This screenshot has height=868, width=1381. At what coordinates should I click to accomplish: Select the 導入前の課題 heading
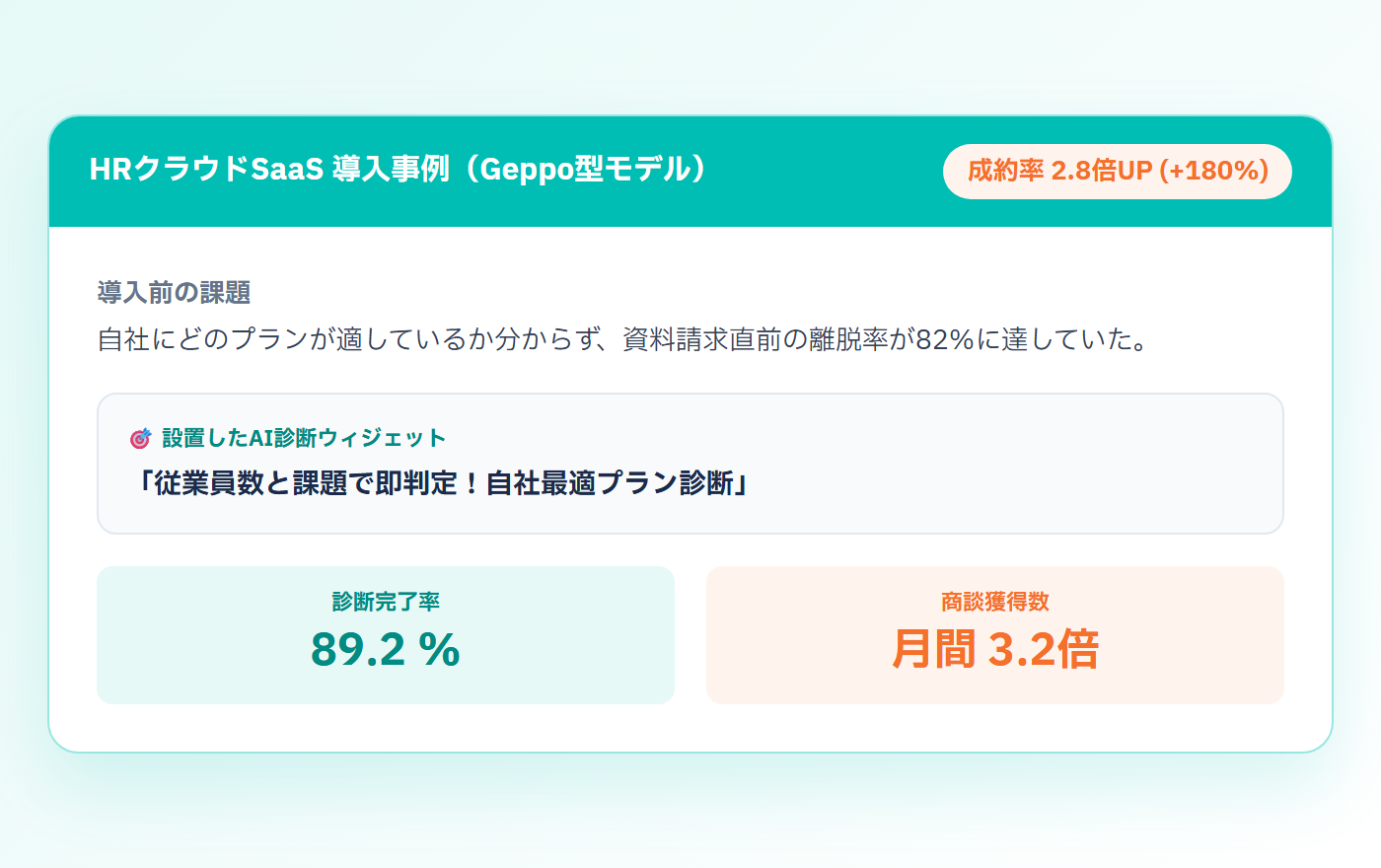pyautogui.click(x=174, y=293)
